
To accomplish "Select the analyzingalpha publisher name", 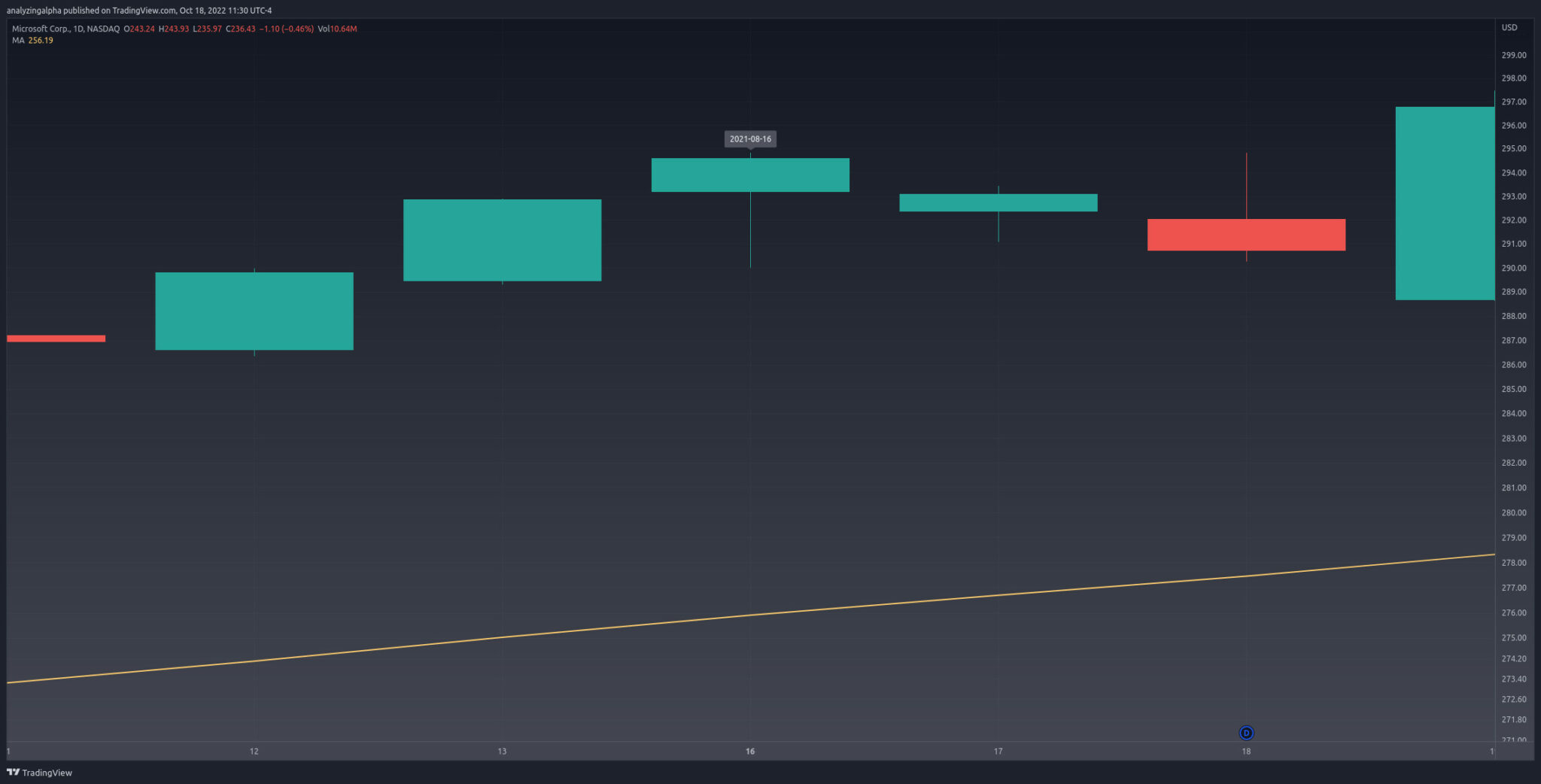I will click(34, 11).
